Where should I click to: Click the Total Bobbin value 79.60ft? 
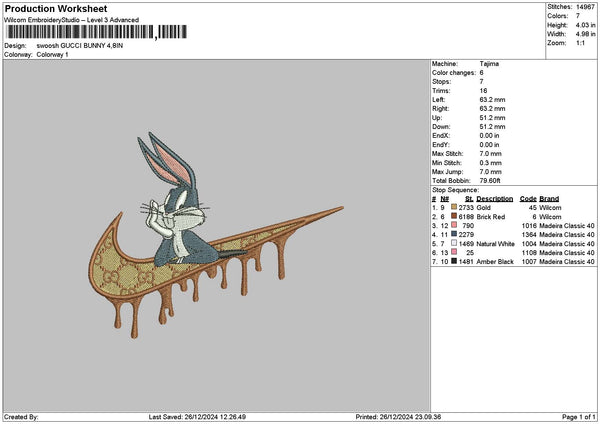(x=490, y=181)
